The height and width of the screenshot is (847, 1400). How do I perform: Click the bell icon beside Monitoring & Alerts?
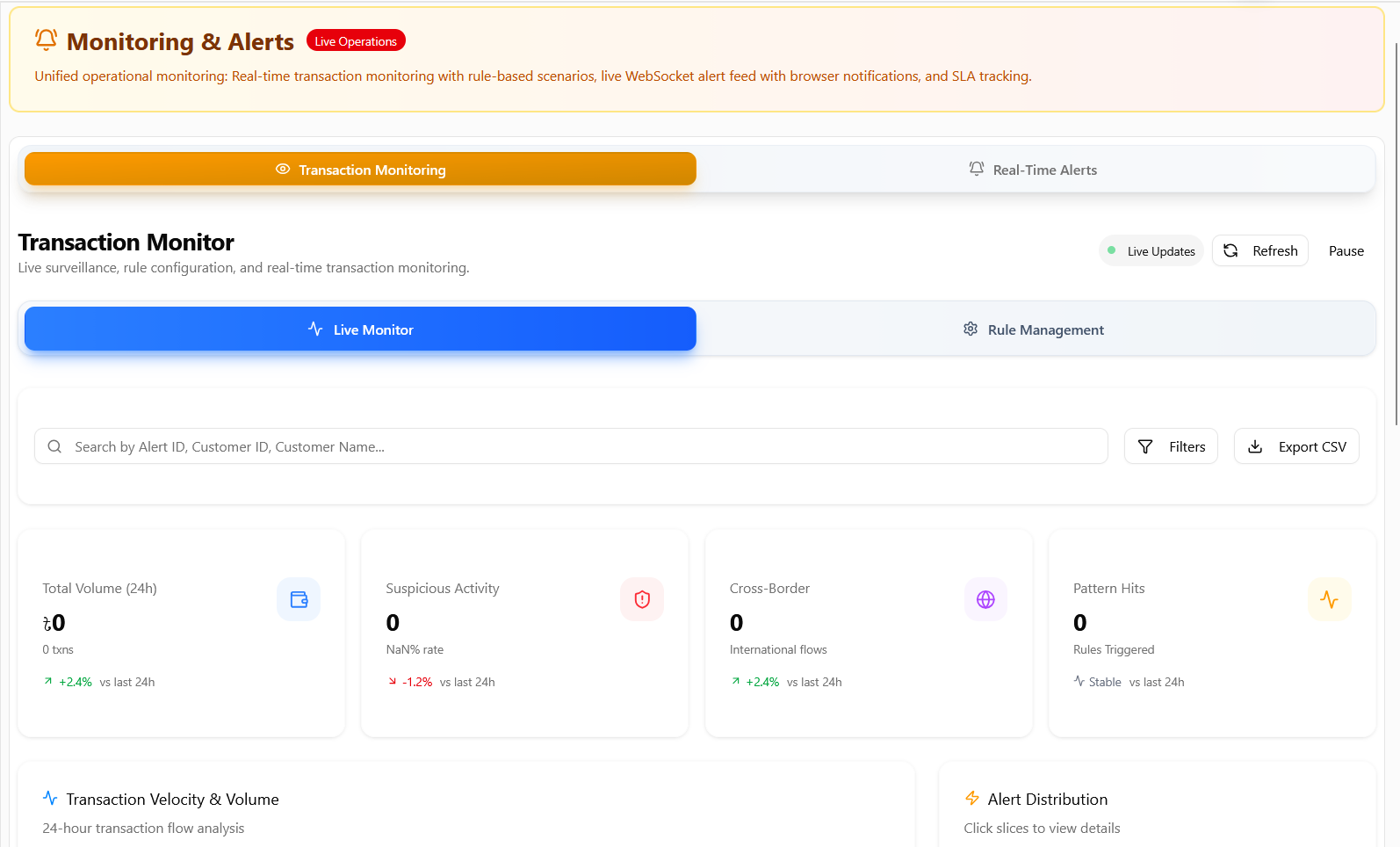point(46,40)
